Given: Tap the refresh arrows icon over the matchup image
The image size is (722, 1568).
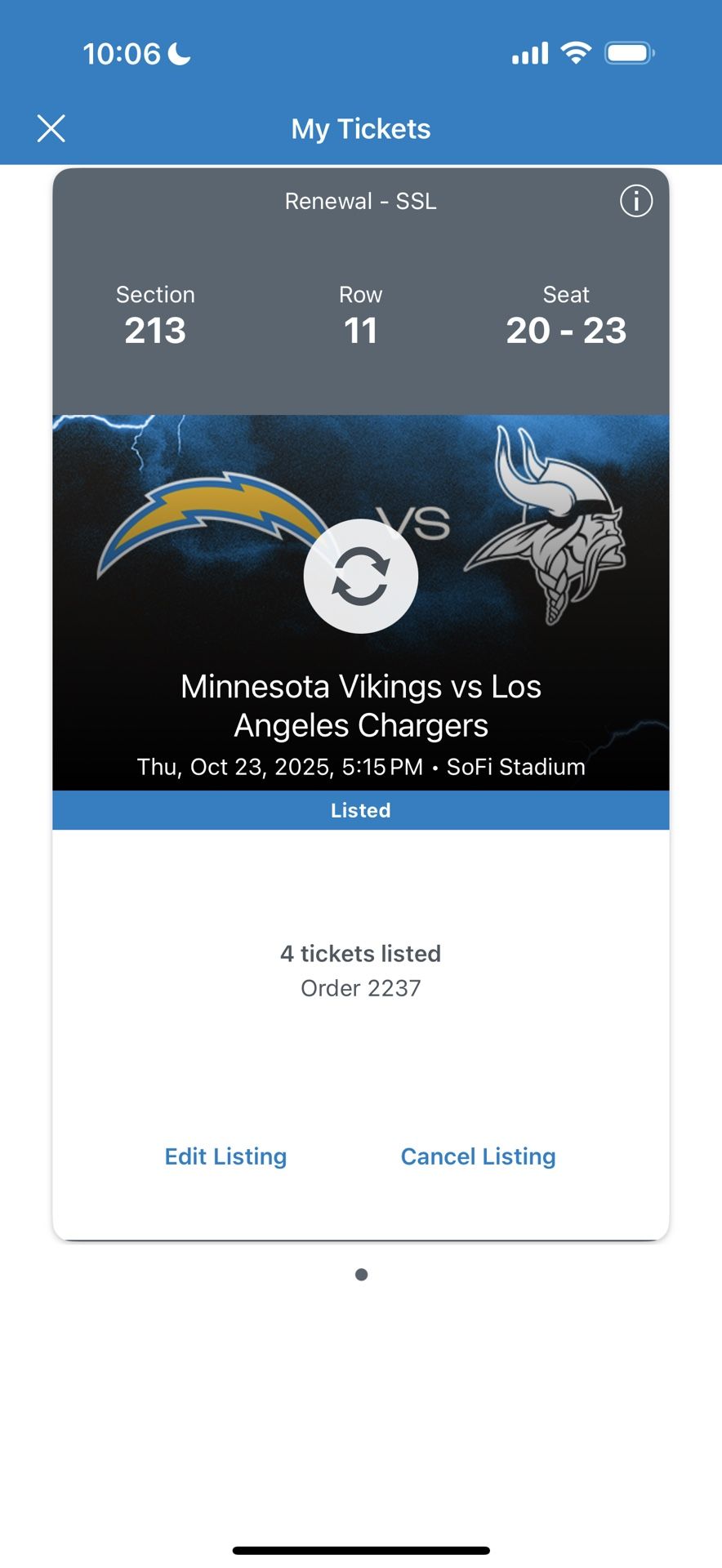Looking at the screenshot, I should (x=361, y=576).
